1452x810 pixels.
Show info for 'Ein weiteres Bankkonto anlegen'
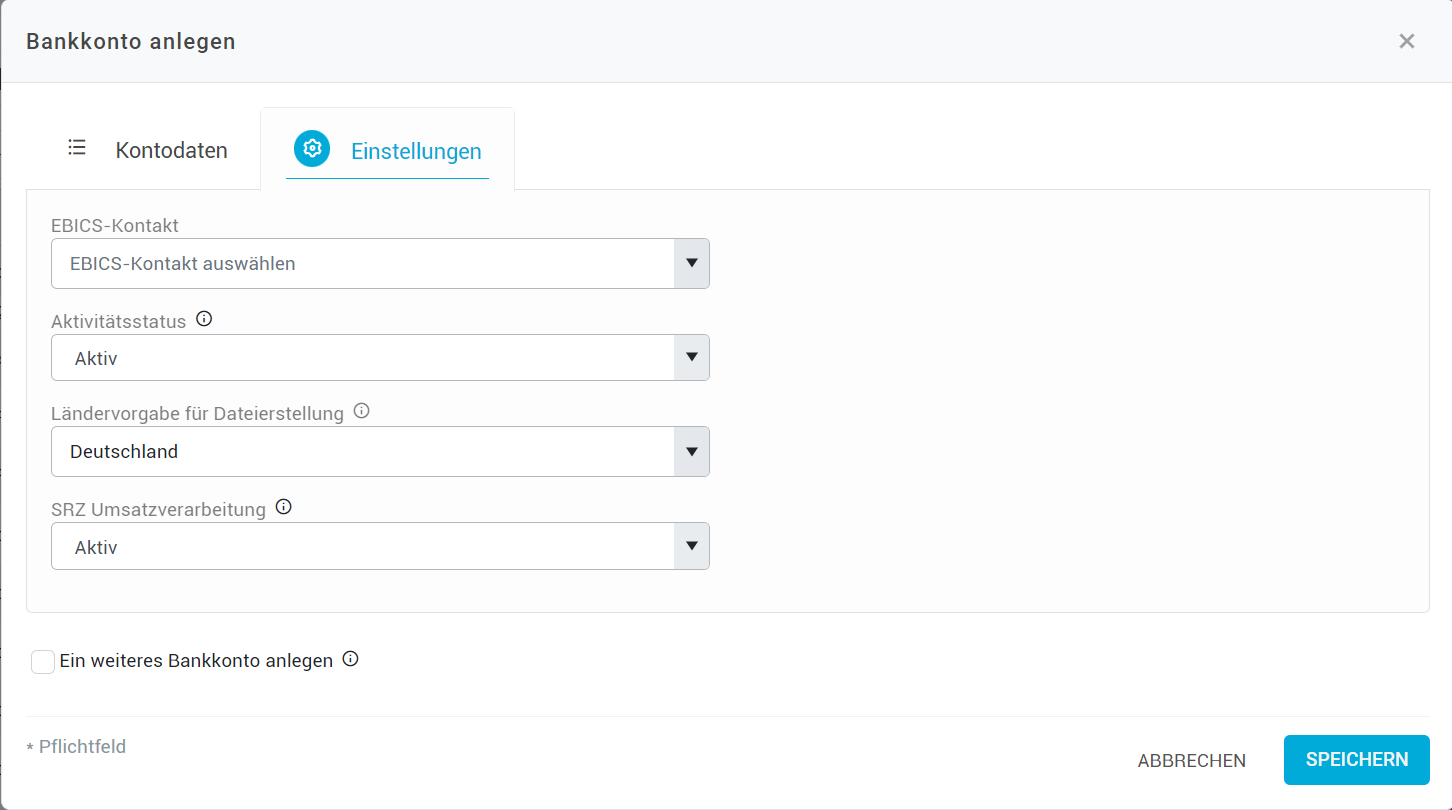350,659
